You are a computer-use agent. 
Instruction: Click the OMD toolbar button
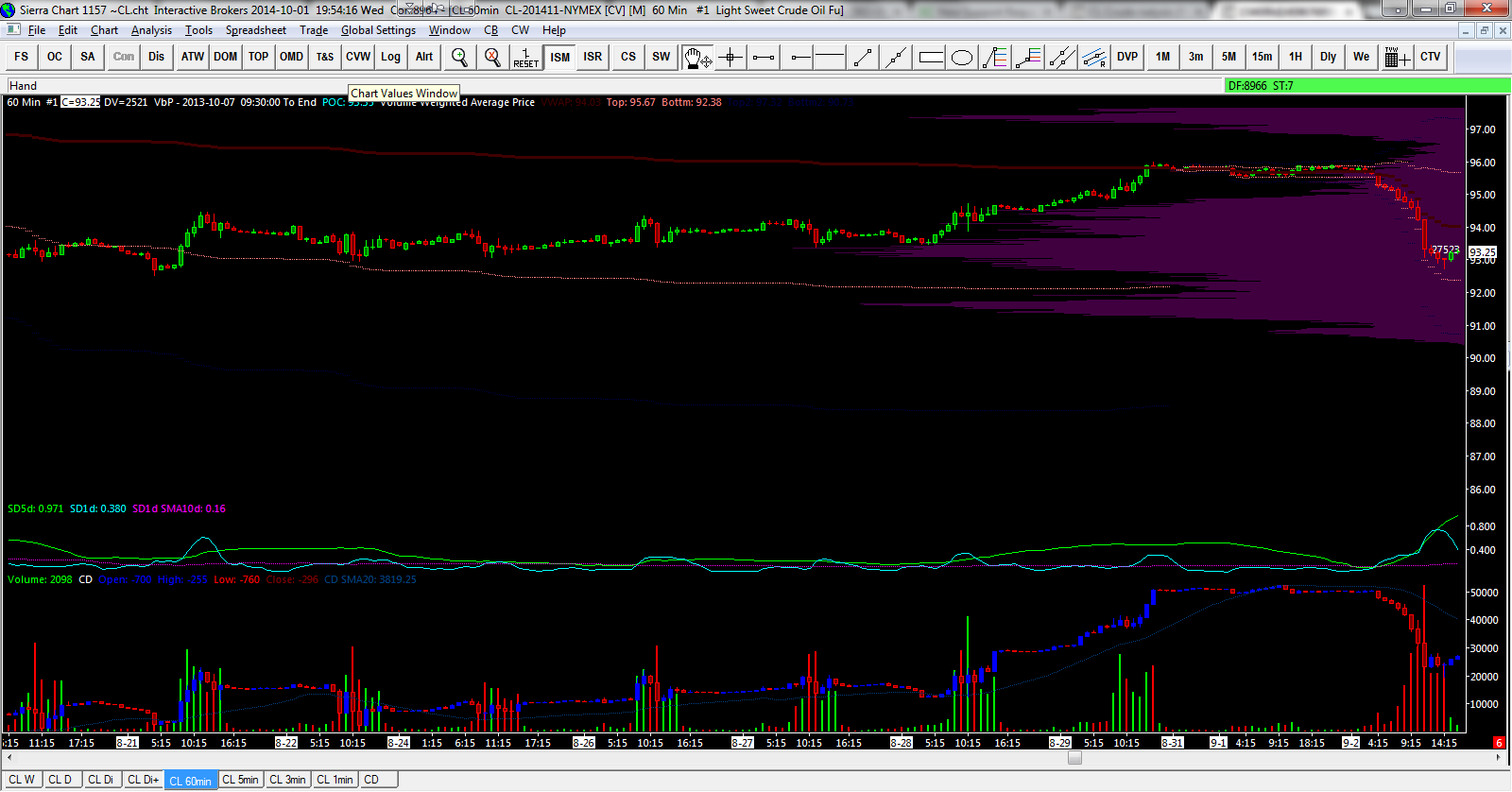coord(292,57)
